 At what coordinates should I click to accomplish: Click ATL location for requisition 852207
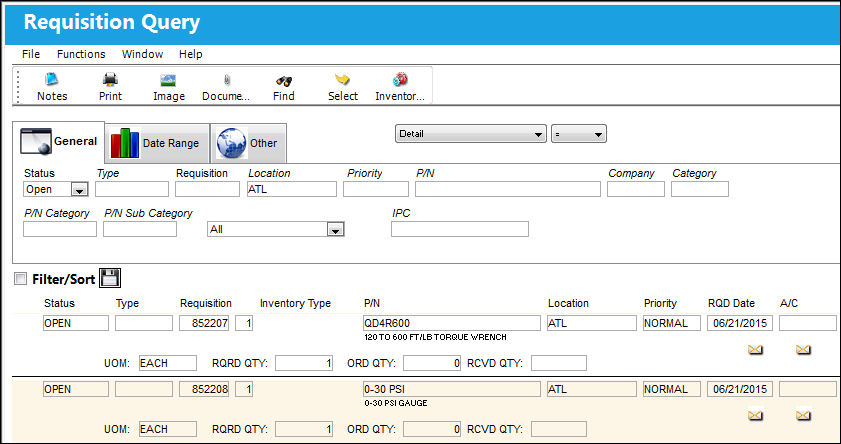click(x=592, y=323)
